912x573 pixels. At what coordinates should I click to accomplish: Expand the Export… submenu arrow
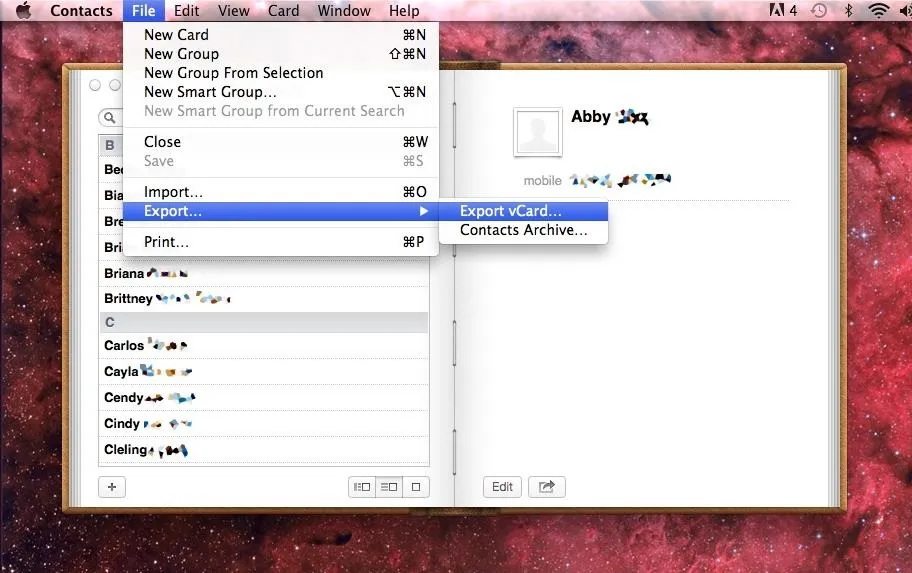(x=424, y=211)
